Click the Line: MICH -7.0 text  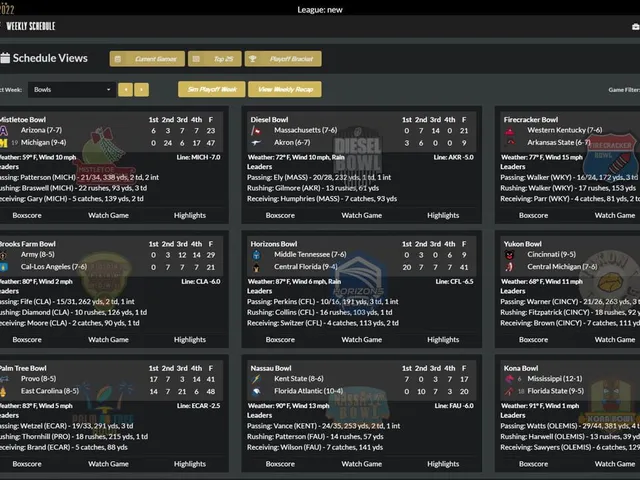[x=198, y=157]
